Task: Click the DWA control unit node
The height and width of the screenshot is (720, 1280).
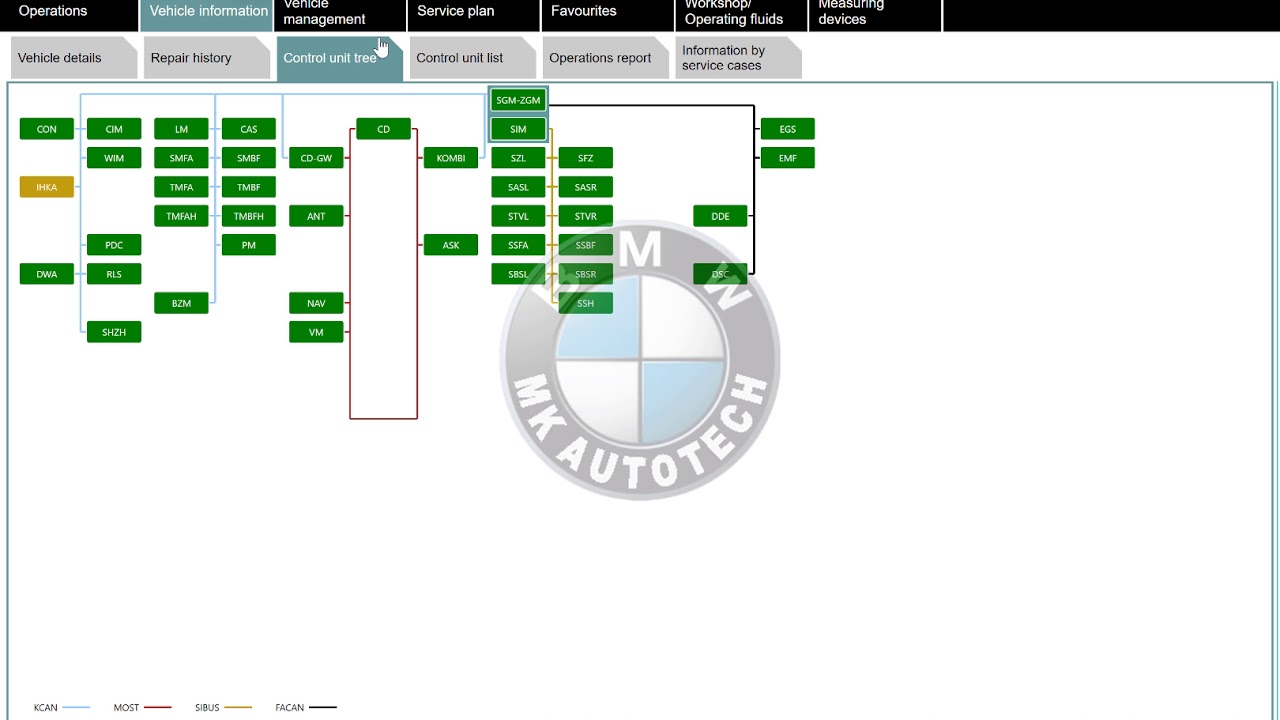Action: click(x=47, y=274)
